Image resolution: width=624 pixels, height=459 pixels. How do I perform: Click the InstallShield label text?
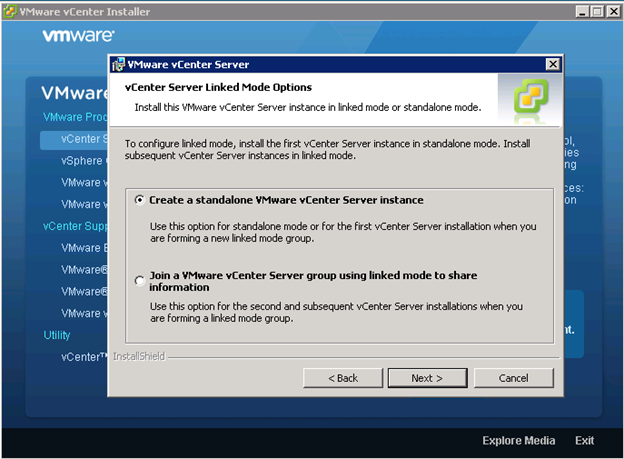138,356
